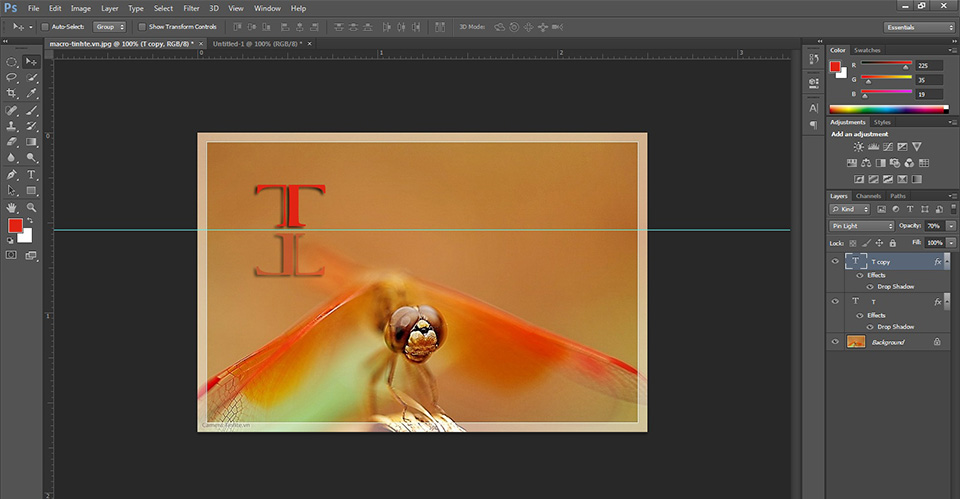Choose the Hand tool in toolbar
The image size is (960, 499).
pyautogui.click(x=12, y=208)
